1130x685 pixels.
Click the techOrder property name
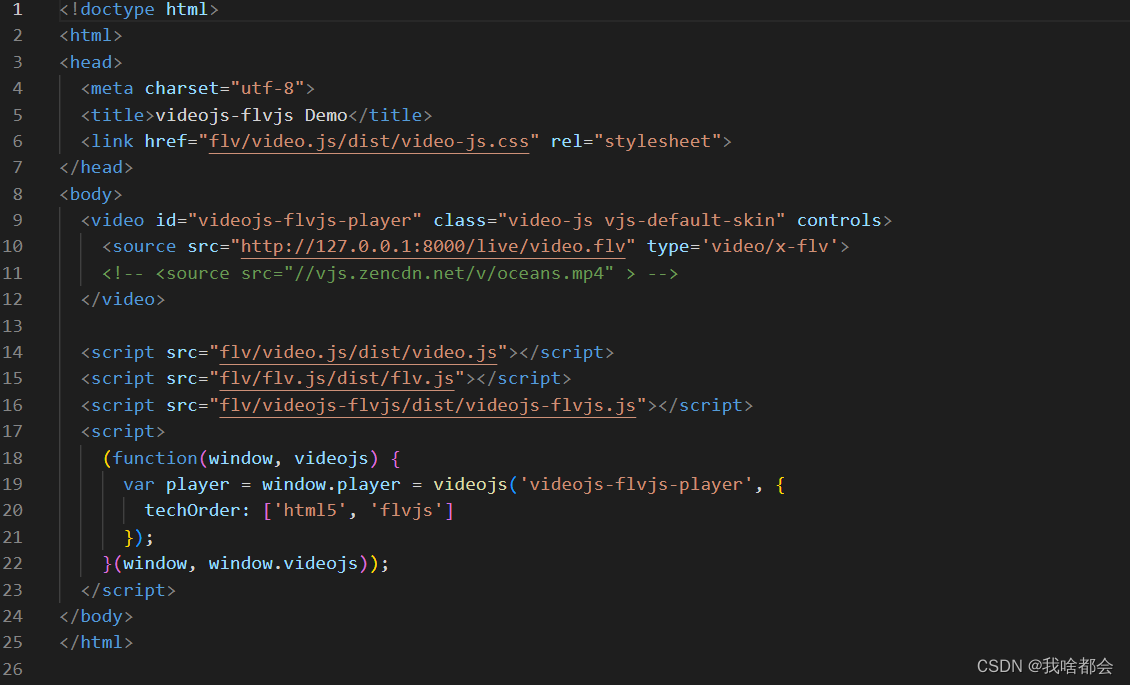[192, 511]
